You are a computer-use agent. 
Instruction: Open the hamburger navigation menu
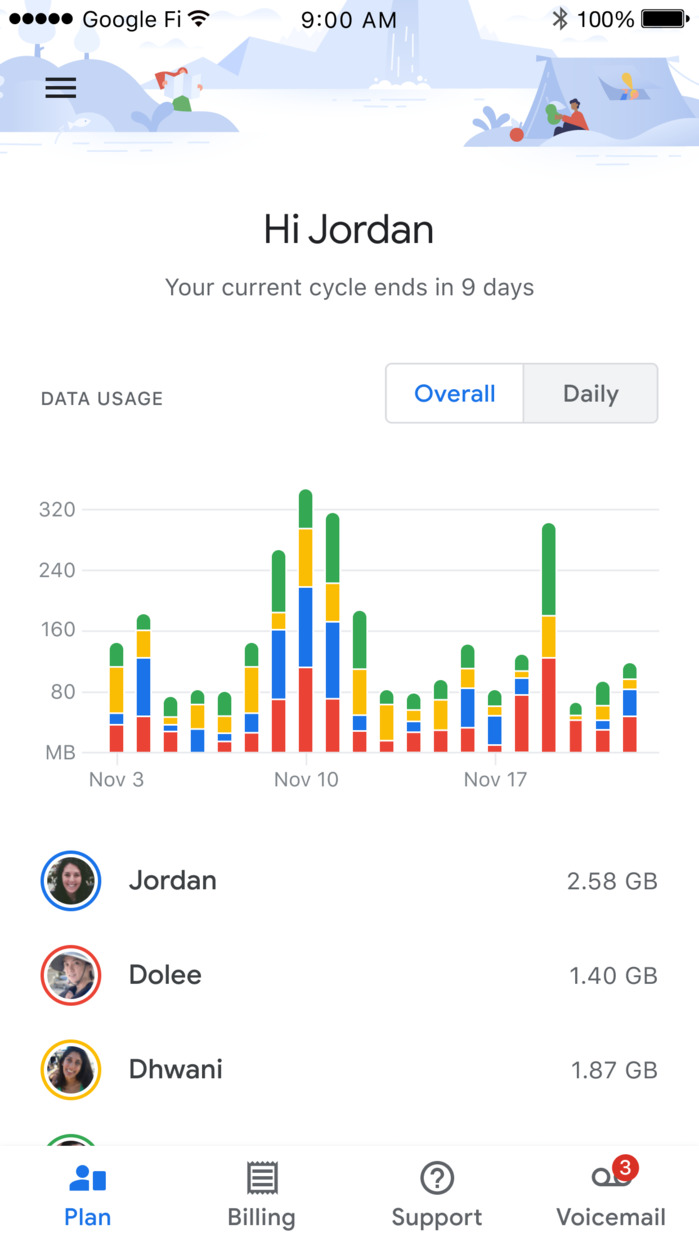[60, 87]
